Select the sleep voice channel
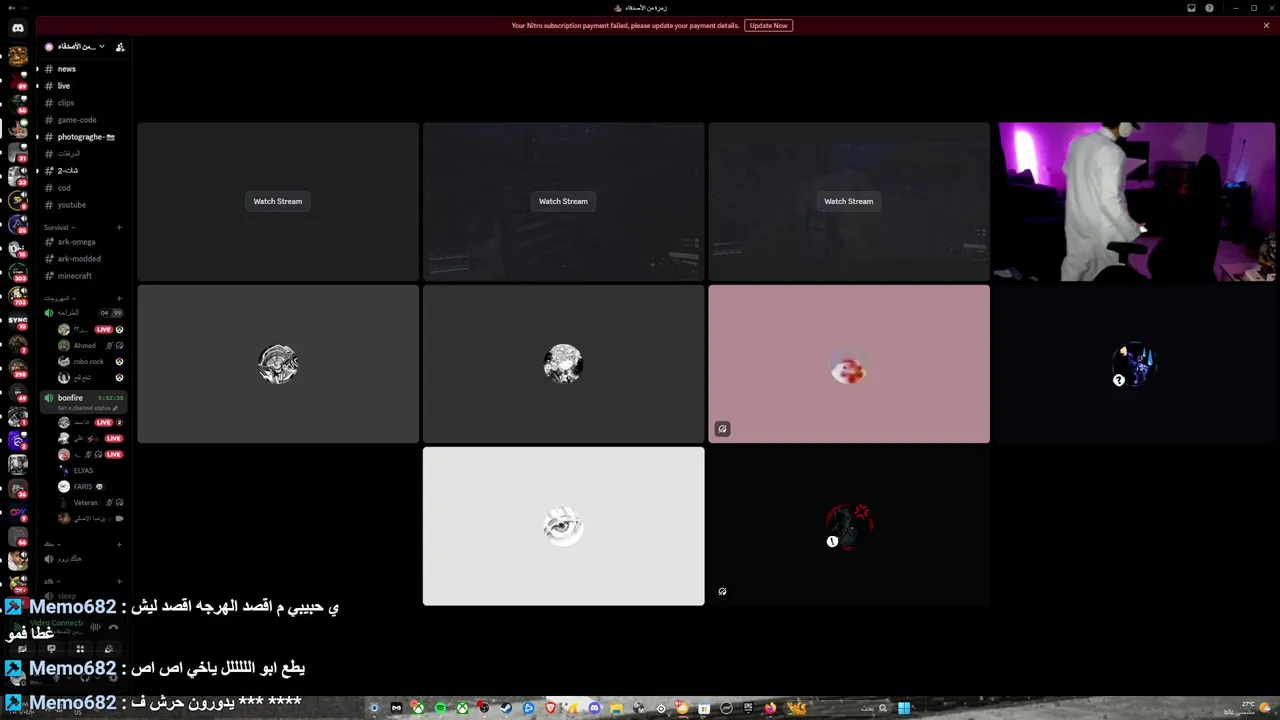The height and width of the screenshot is (720, 1280). tap(82, 596)
